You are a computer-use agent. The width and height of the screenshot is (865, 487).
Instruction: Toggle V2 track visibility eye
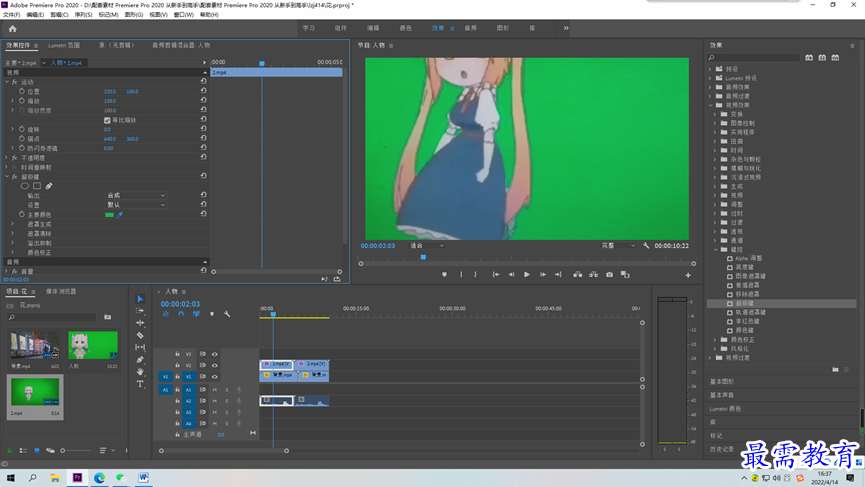click(215, 365)
